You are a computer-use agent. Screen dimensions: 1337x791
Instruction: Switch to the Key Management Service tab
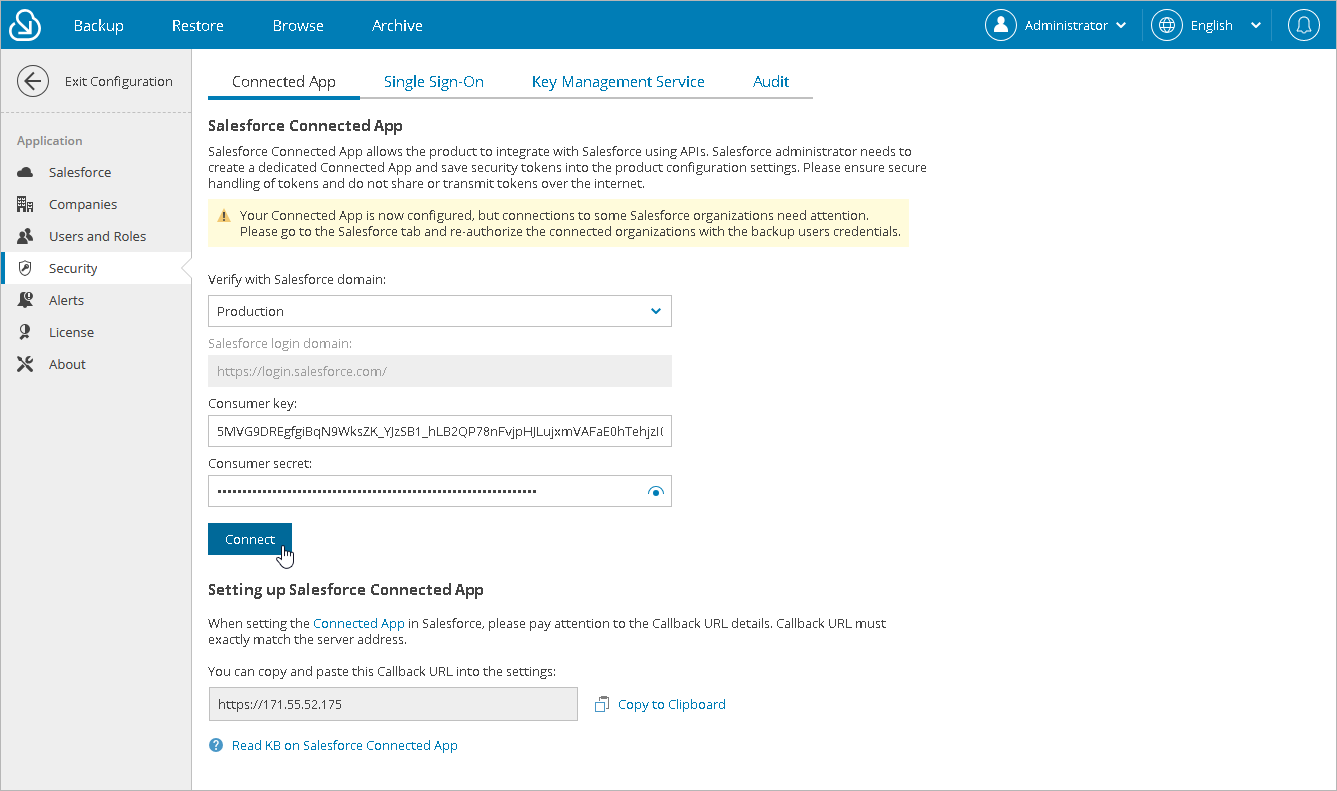tap(618, 82)
